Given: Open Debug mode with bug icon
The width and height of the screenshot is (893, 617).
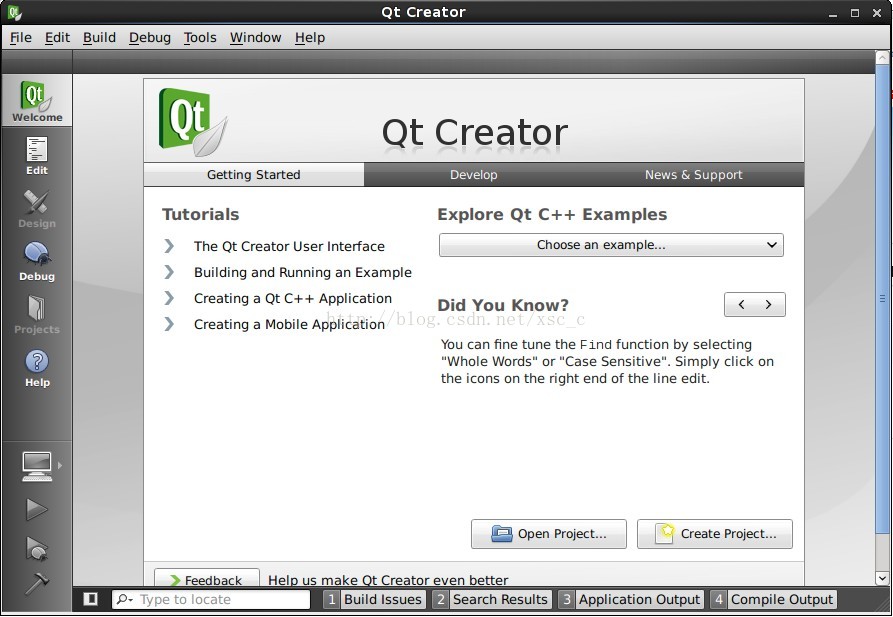Looking at the screenshot, I should pos(36,261).
